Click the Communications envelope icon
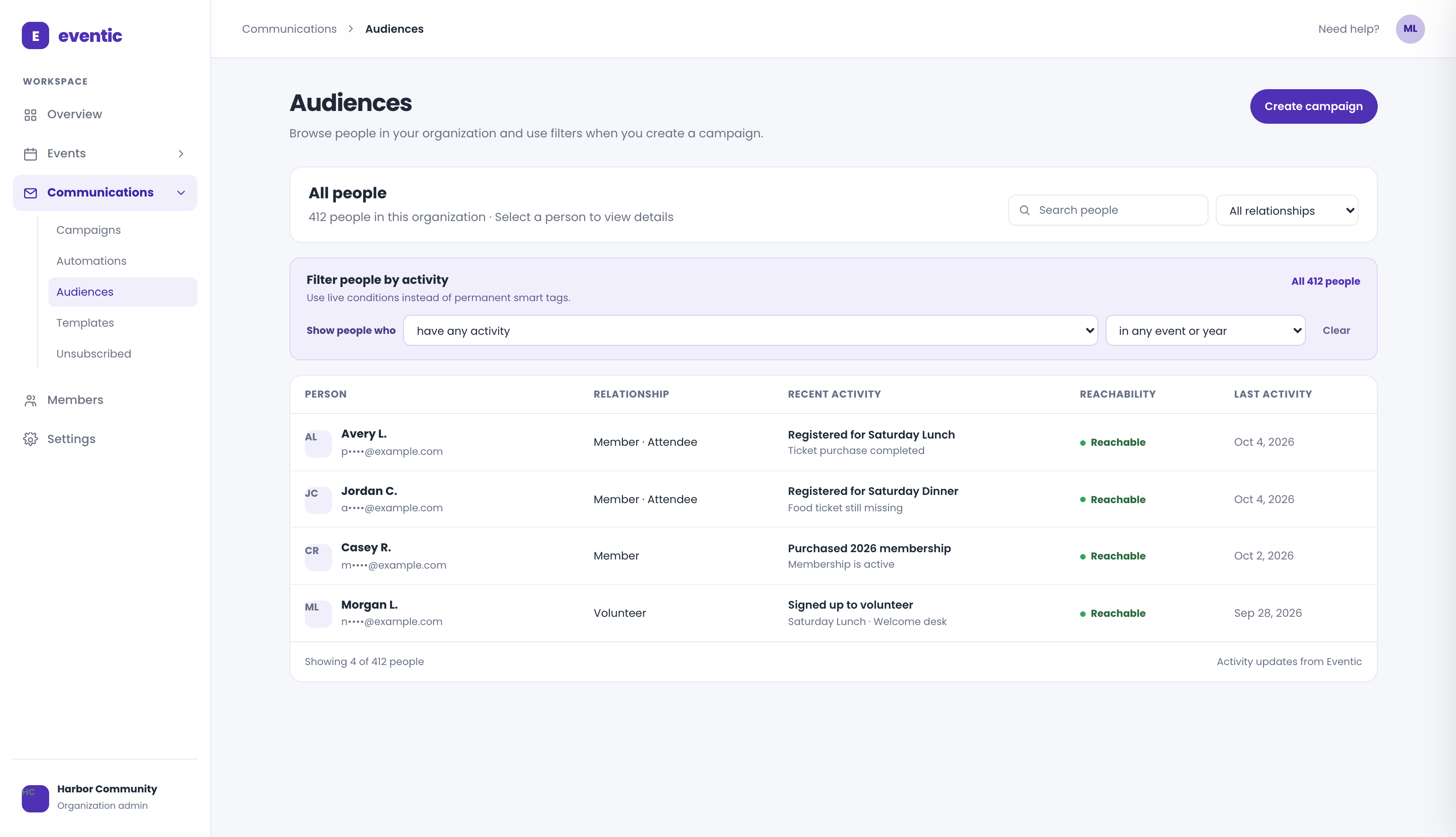Image resolution: width=1456 pixels, height=837 pixels. [x=30, y=193]
